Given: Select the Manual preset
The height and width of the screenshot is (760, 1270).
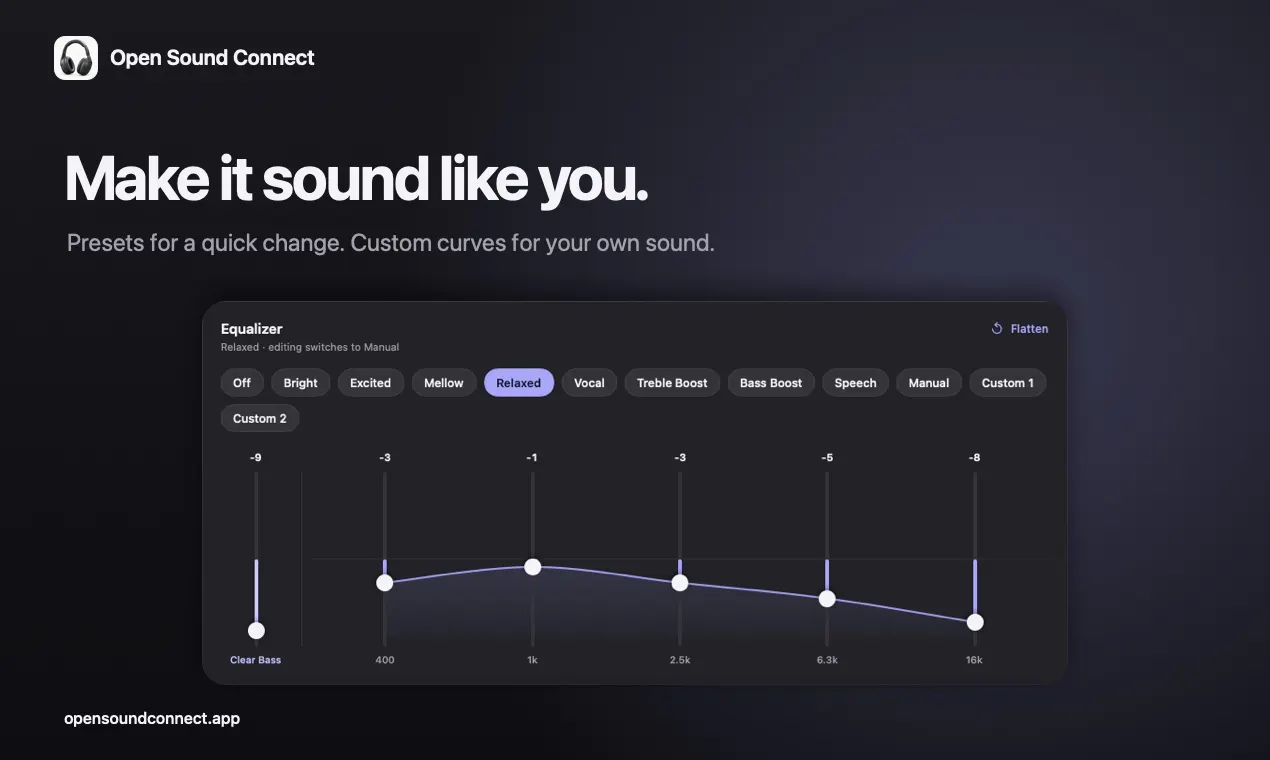Looking at the screenshot, I should (x=929, y=383).
